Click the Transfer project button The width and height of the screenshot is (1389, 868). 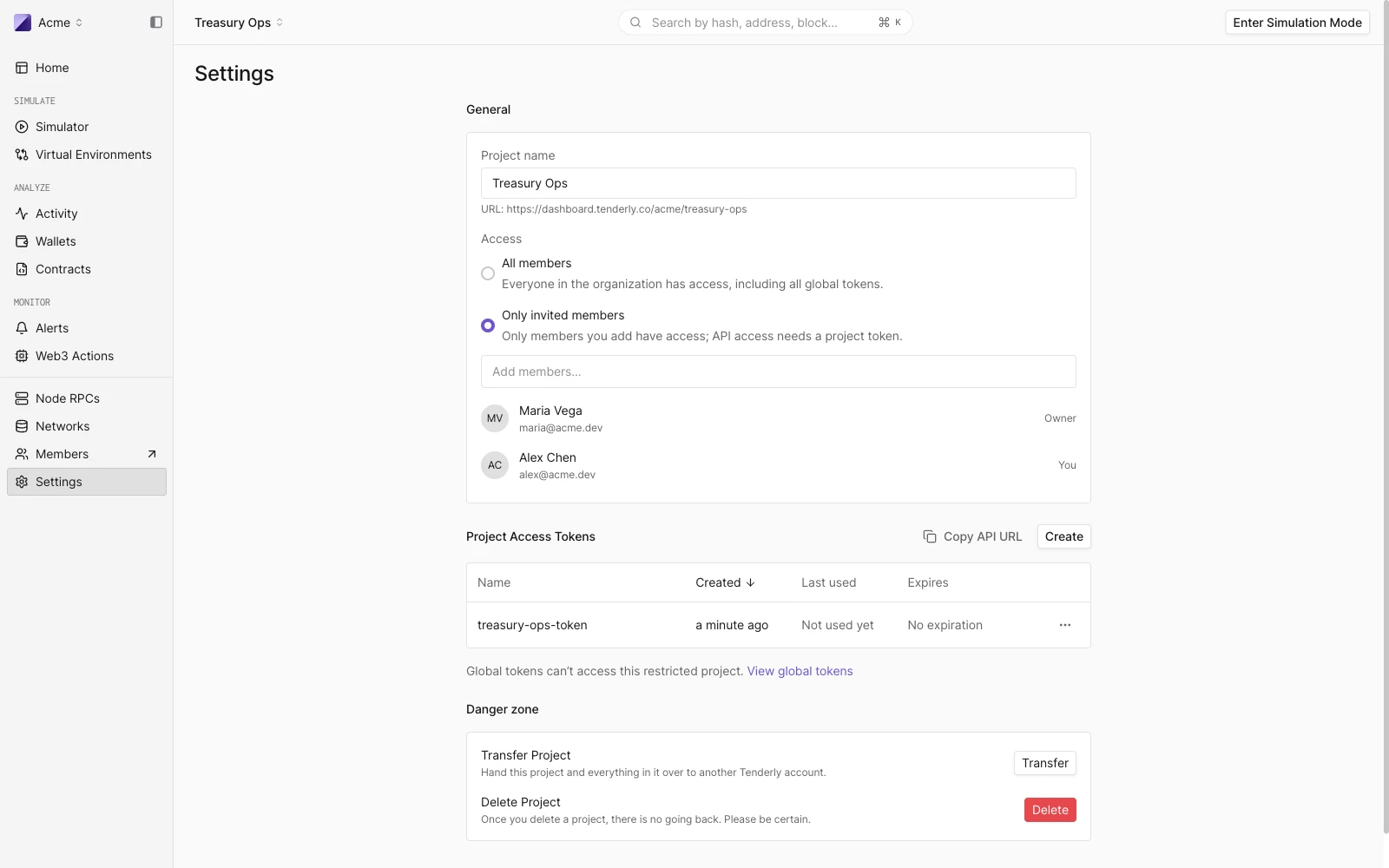click(1045, 763)
